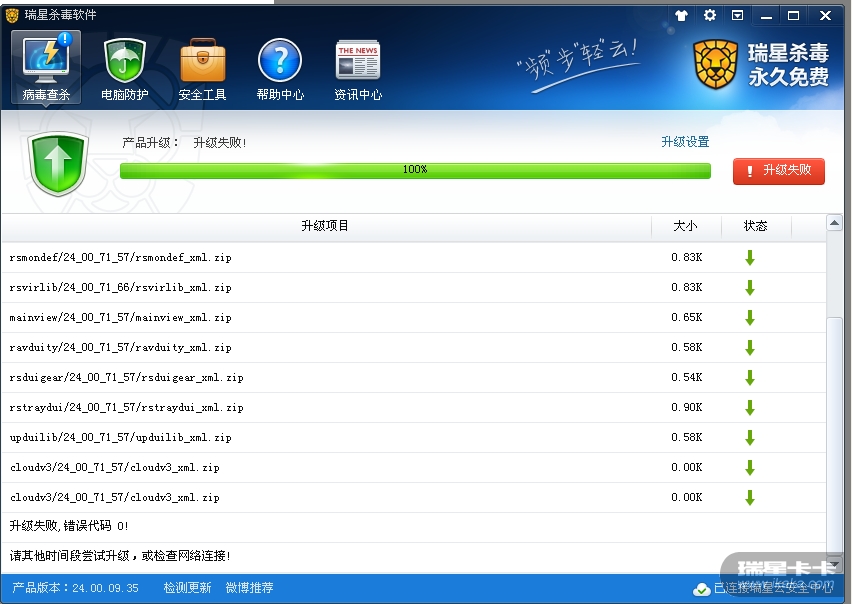Click the 大小 column header
This screenshot has height=604, width=853.
click(x=686, y=226)
